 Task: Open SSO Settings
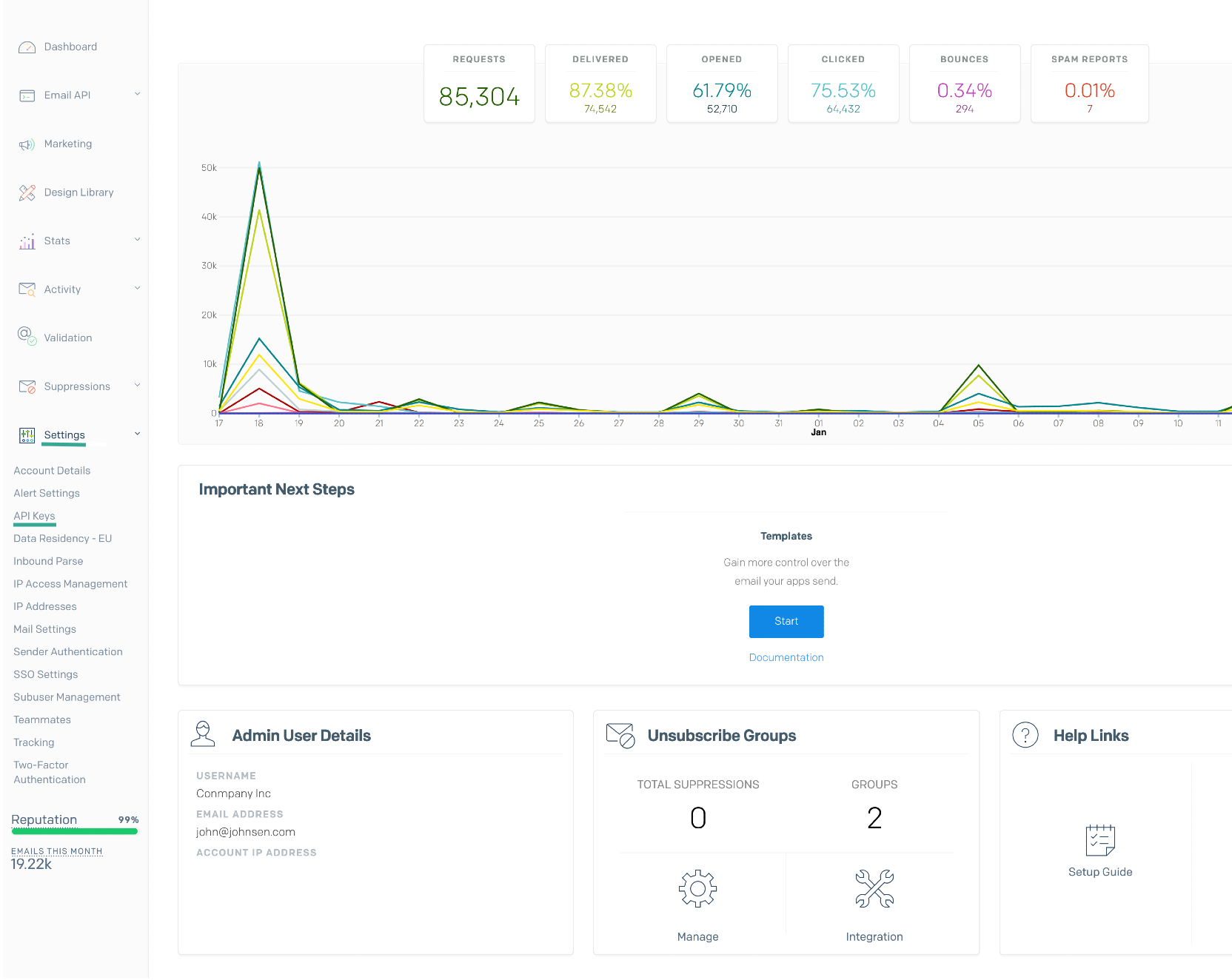click(46, 674)
